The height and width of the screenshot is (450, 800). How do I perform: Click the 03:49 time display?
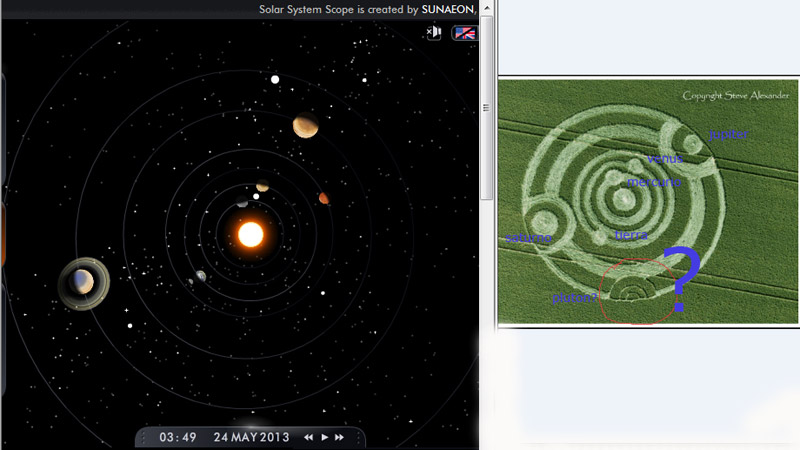pyautogui.click(x=177, y=438)
